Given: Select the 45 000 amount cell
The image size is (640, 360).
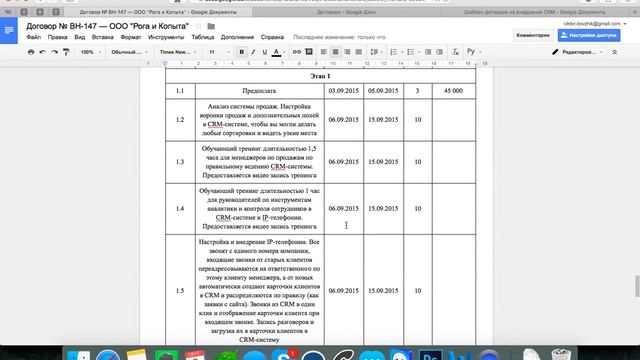Looking at the screenshot, I should 453,91.
